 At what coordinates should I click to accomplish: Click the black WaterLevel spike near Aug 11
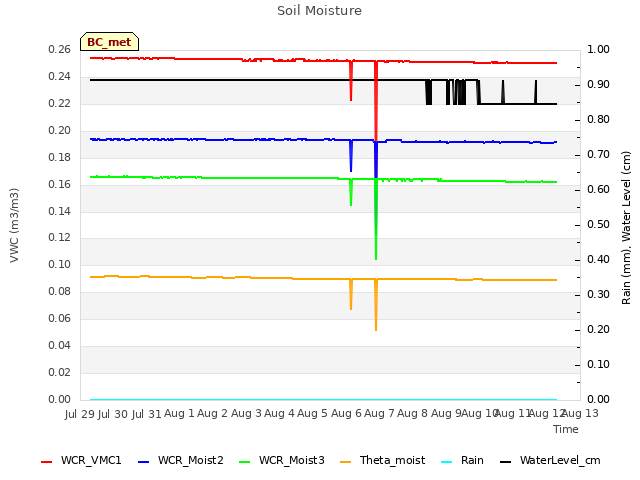point(503,92)
